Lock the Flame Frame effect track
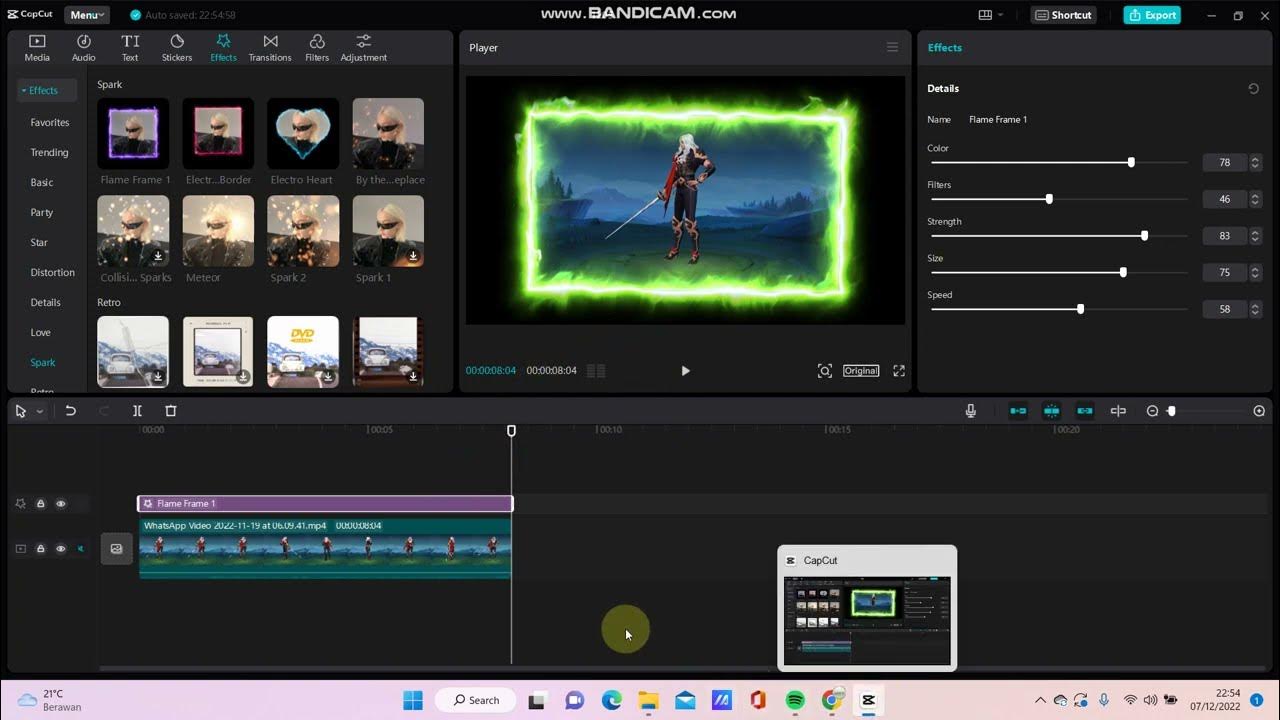This screenshot has height=720, width=1280. point(41,504)
